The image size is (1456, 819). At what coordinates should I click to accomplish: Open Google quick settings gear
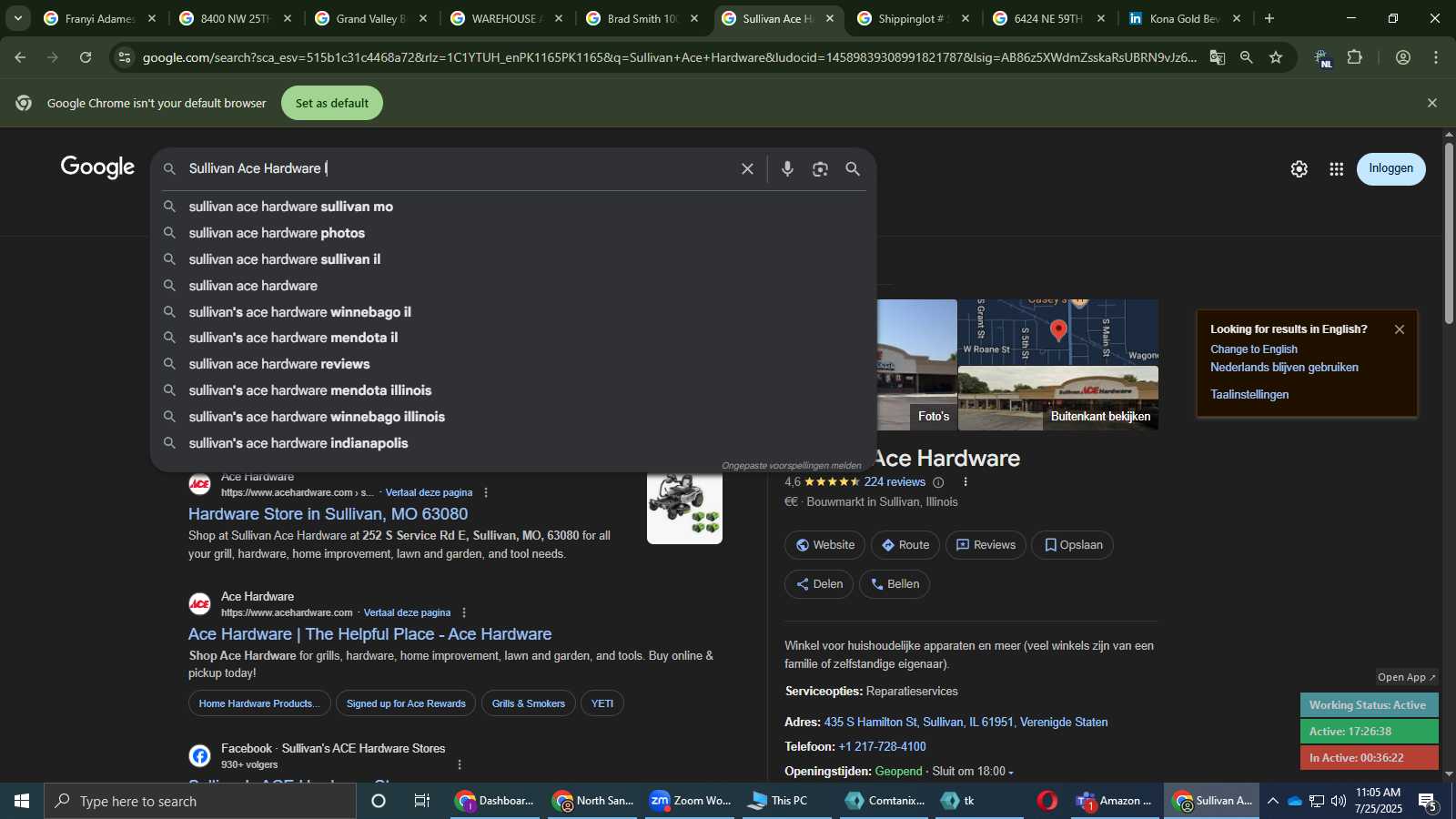tap(1299, 169)
